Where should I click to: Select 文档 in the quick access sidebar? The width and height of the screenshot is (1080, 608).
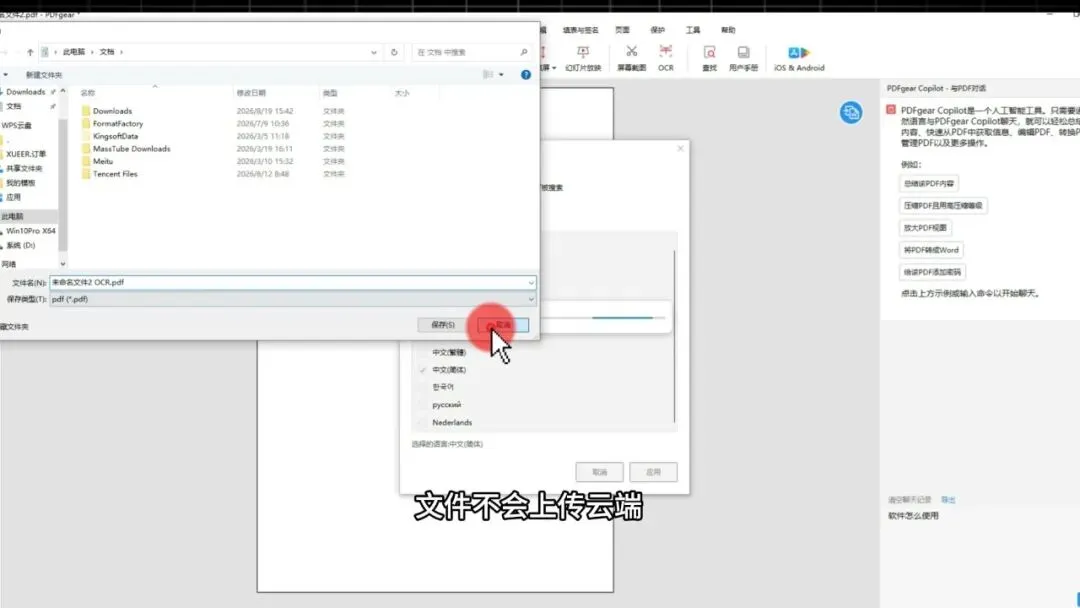[14, 106]
